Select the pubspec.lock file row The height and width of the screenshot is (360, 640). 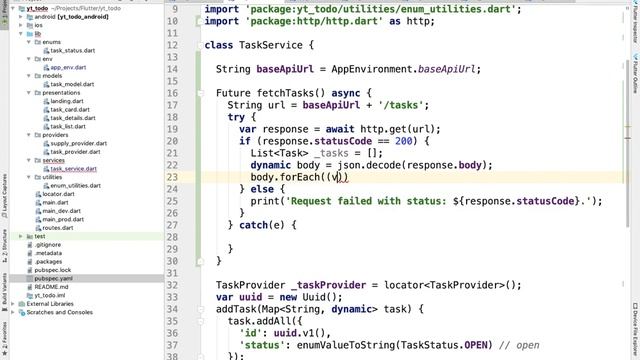point(87,270)
